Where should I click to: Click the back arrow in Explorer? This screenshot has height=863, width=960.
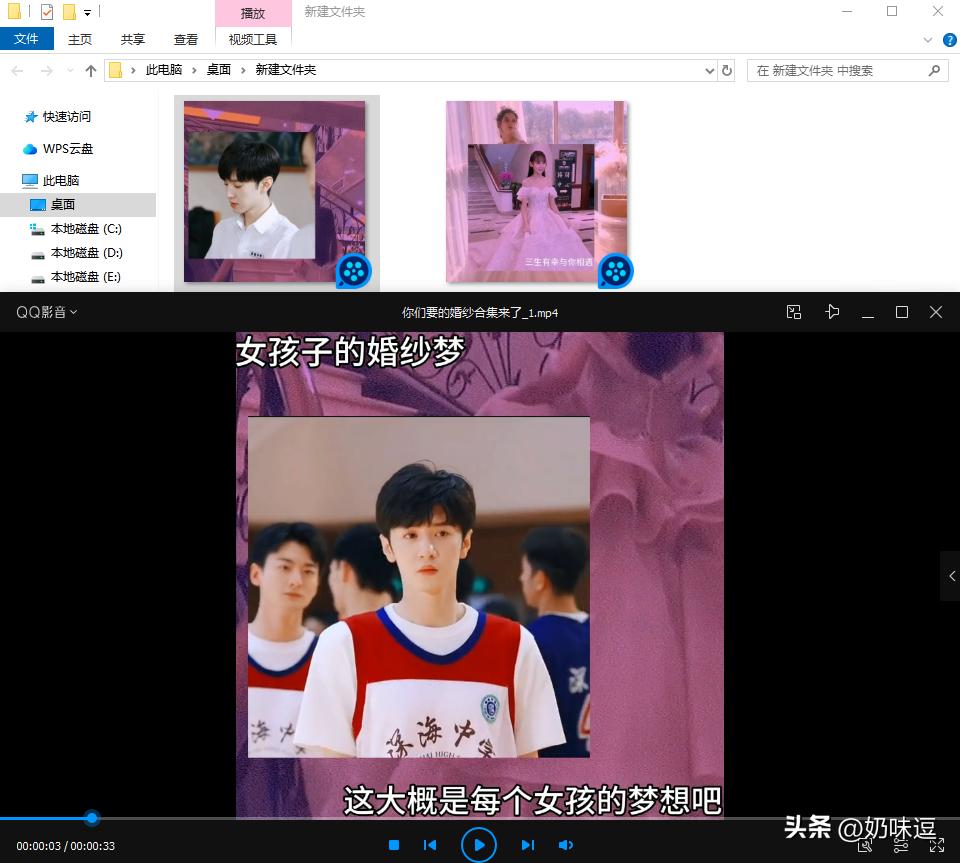coord(17,70)
